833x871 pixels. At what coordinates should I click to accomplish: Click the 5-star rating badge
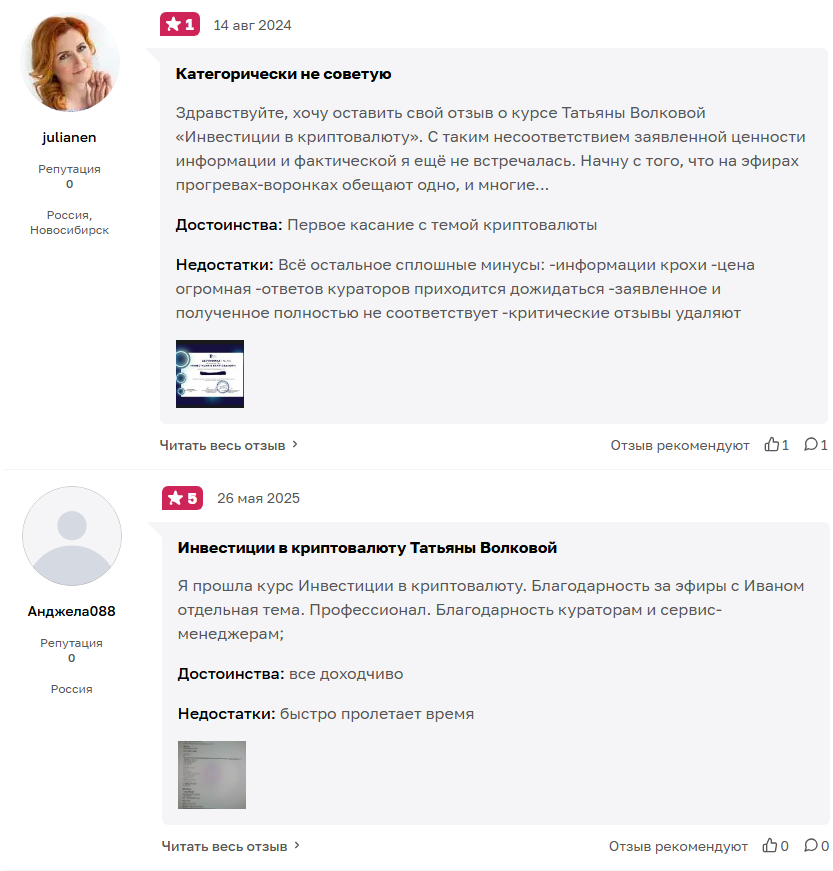(182, 498)
